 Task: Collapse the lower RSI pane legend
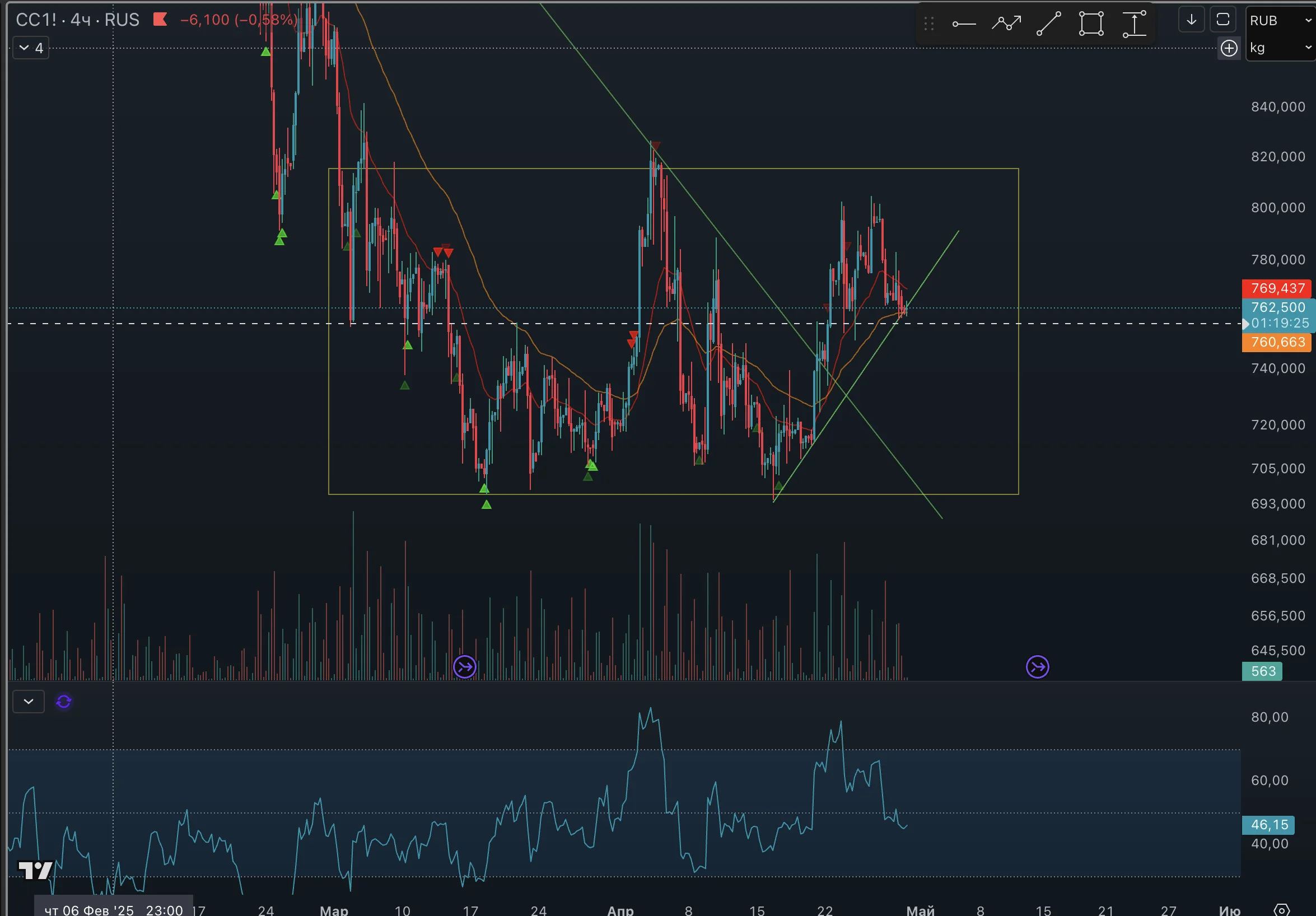pyautogui.click(x=28, y=701)
